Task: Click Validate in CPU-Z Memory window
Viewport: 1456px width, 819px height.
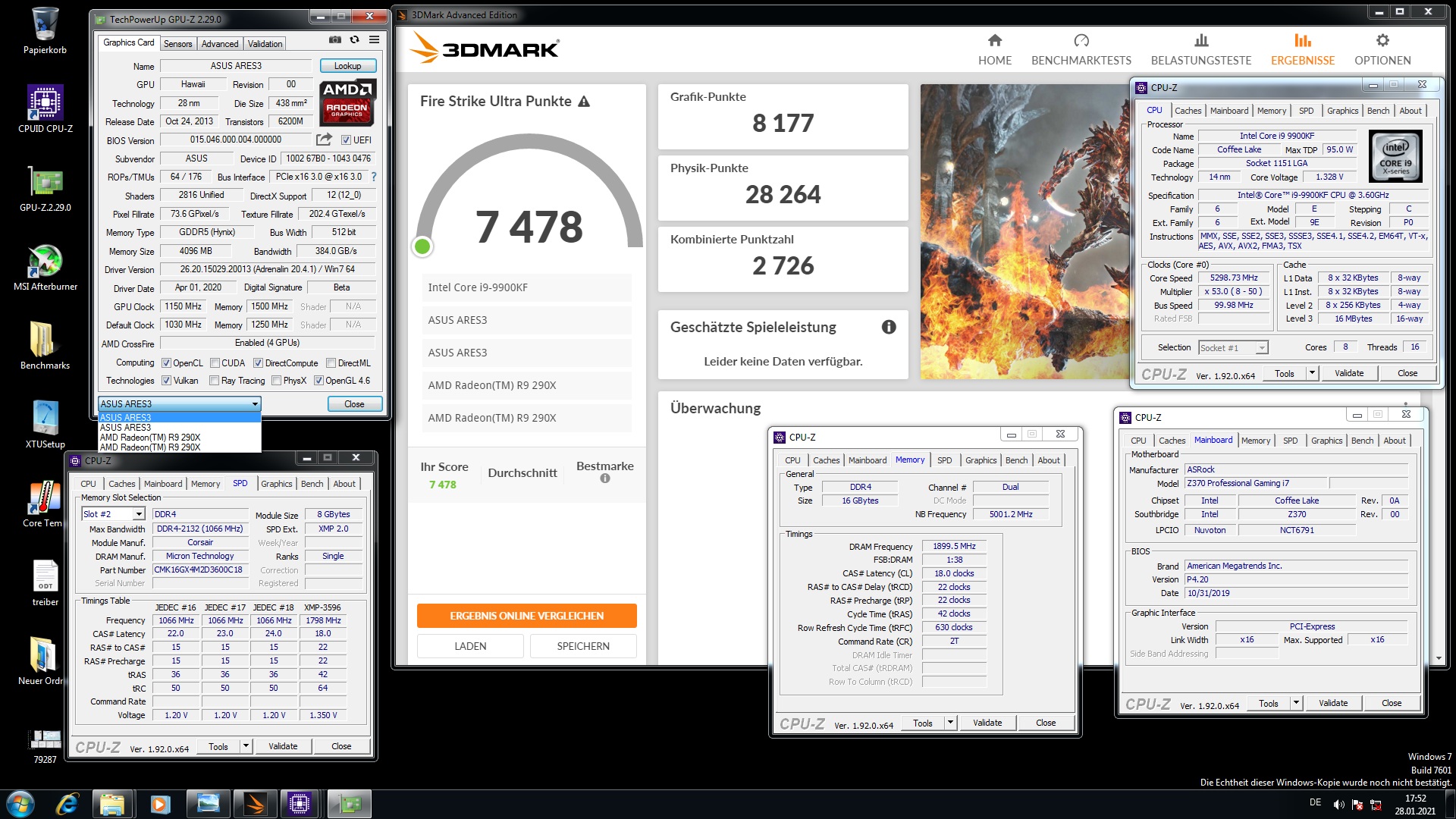Action: click(987, 723)
